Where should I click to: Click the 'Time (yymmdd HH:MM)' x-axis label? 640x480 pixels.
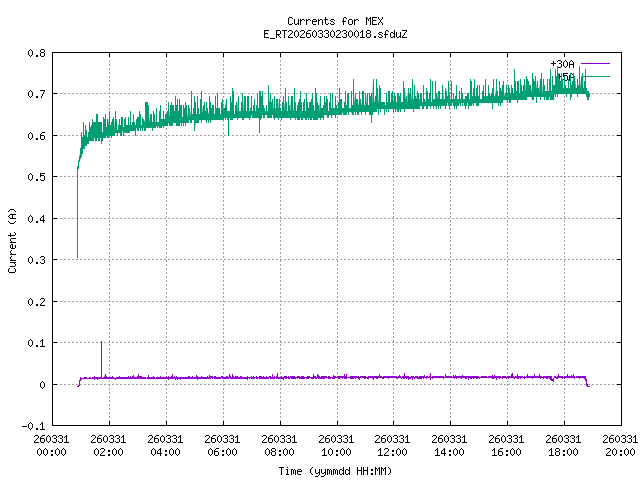335,471
